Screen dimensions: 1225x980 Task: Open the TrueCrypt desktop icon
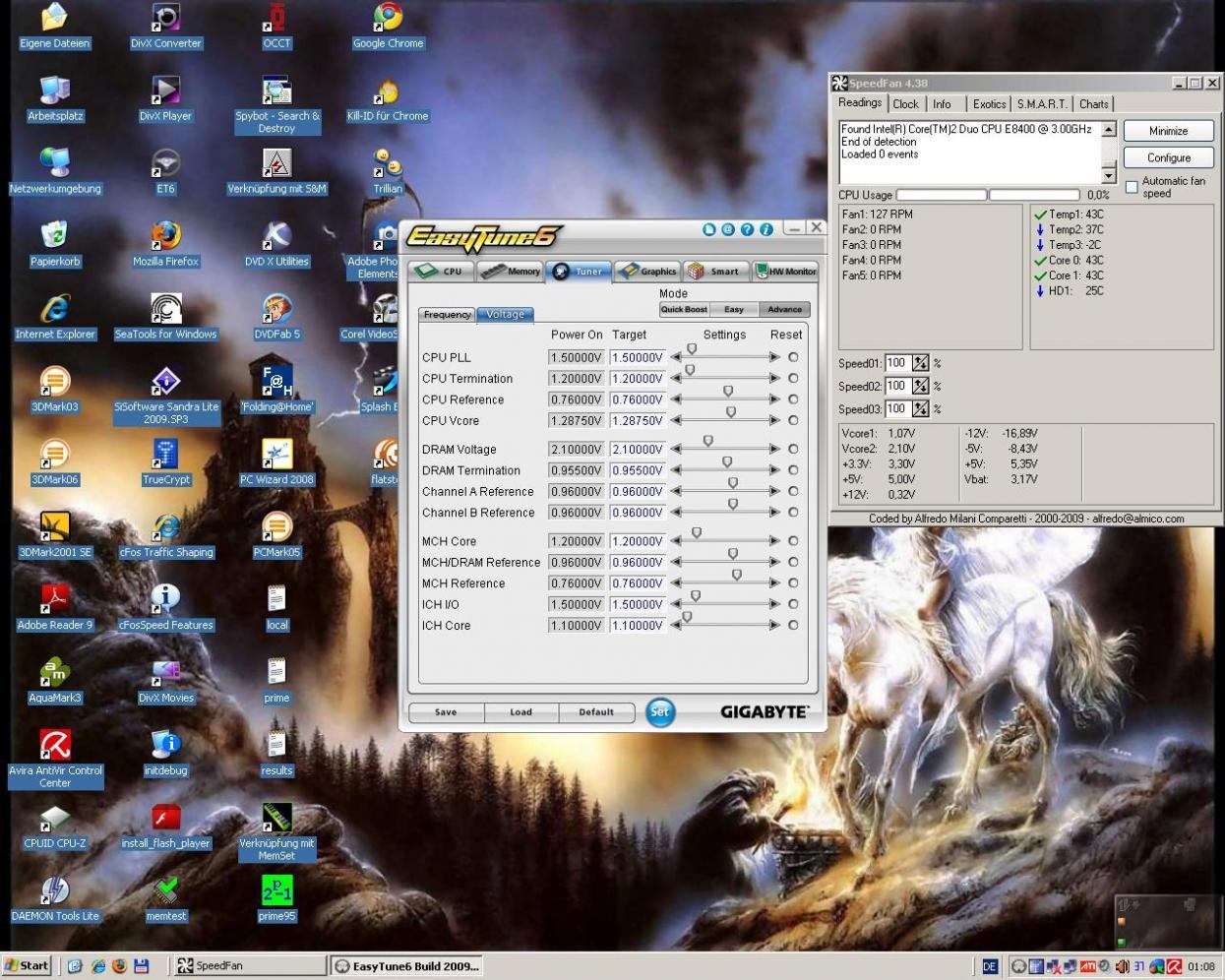tap(165, 456)
